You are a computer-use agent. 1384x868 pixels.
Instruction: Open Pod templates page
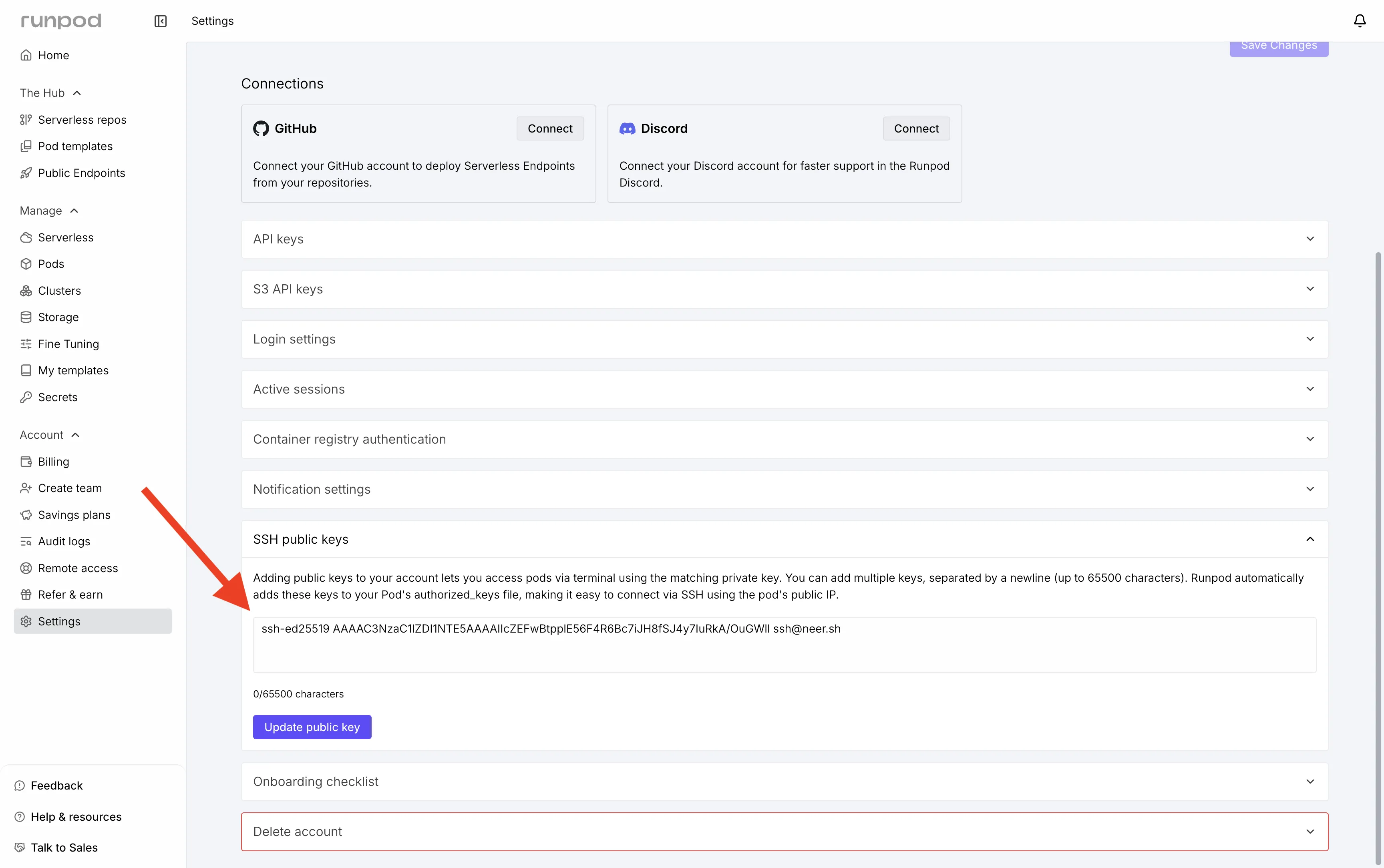click(75, 147)
